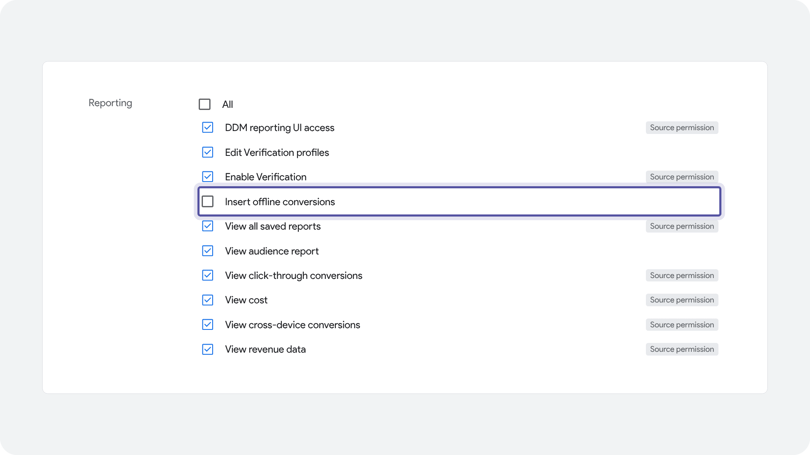
Task: Click Source permission badge for cross-device conversions
Action: (682, 325)
